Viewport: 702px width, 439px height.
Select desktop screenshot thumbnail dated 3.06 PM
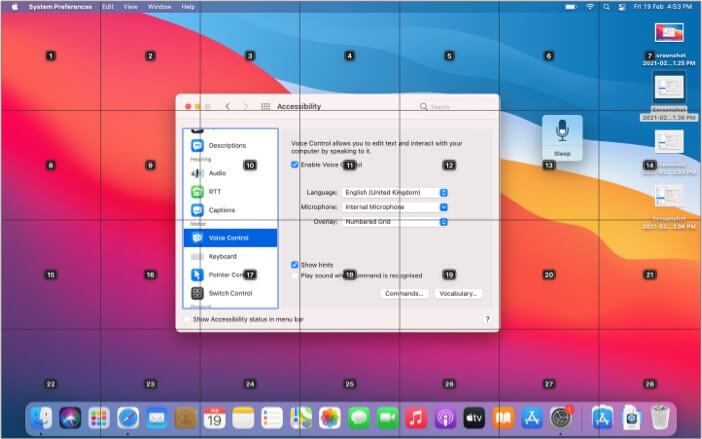[x=669, y=196]
